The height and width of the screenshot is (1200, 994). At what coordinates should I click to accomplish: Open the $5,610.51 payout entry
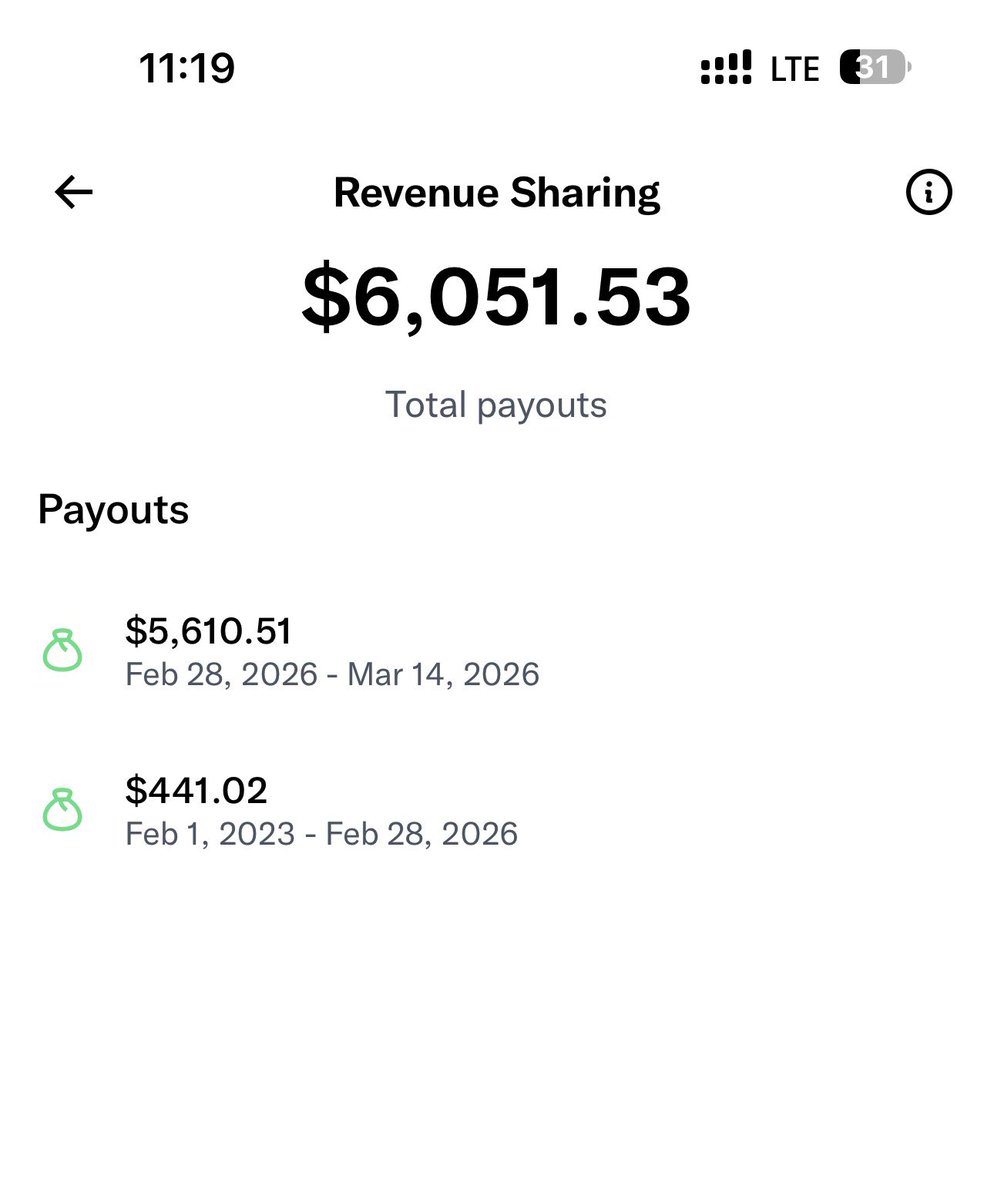(x=497, y=652)
